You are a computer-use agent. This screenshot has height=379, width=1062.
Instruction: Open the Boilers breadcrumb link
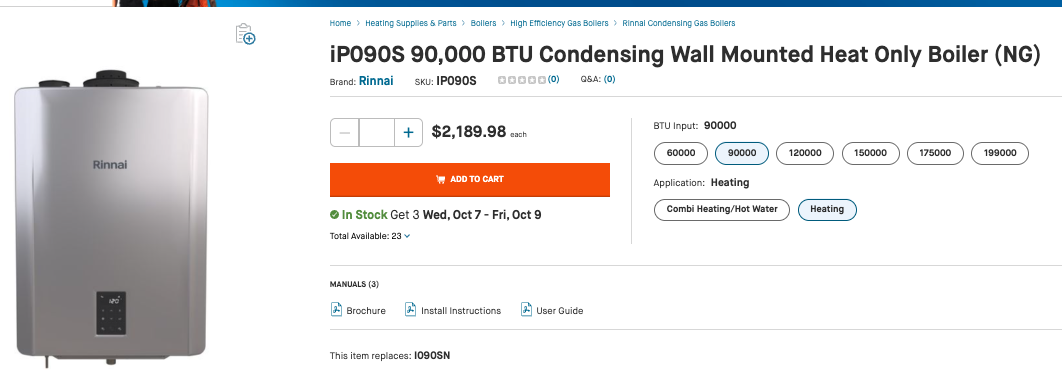484,23
